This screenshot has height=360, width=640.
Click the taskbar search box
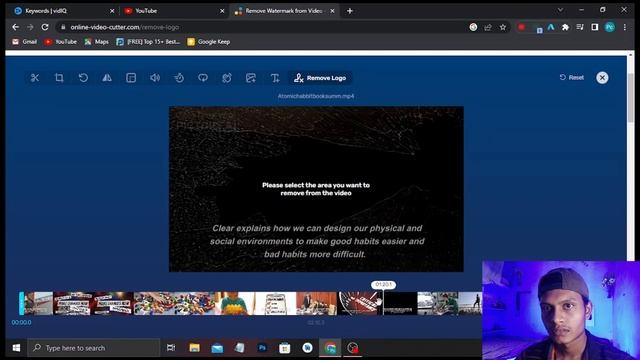point(93,348)
